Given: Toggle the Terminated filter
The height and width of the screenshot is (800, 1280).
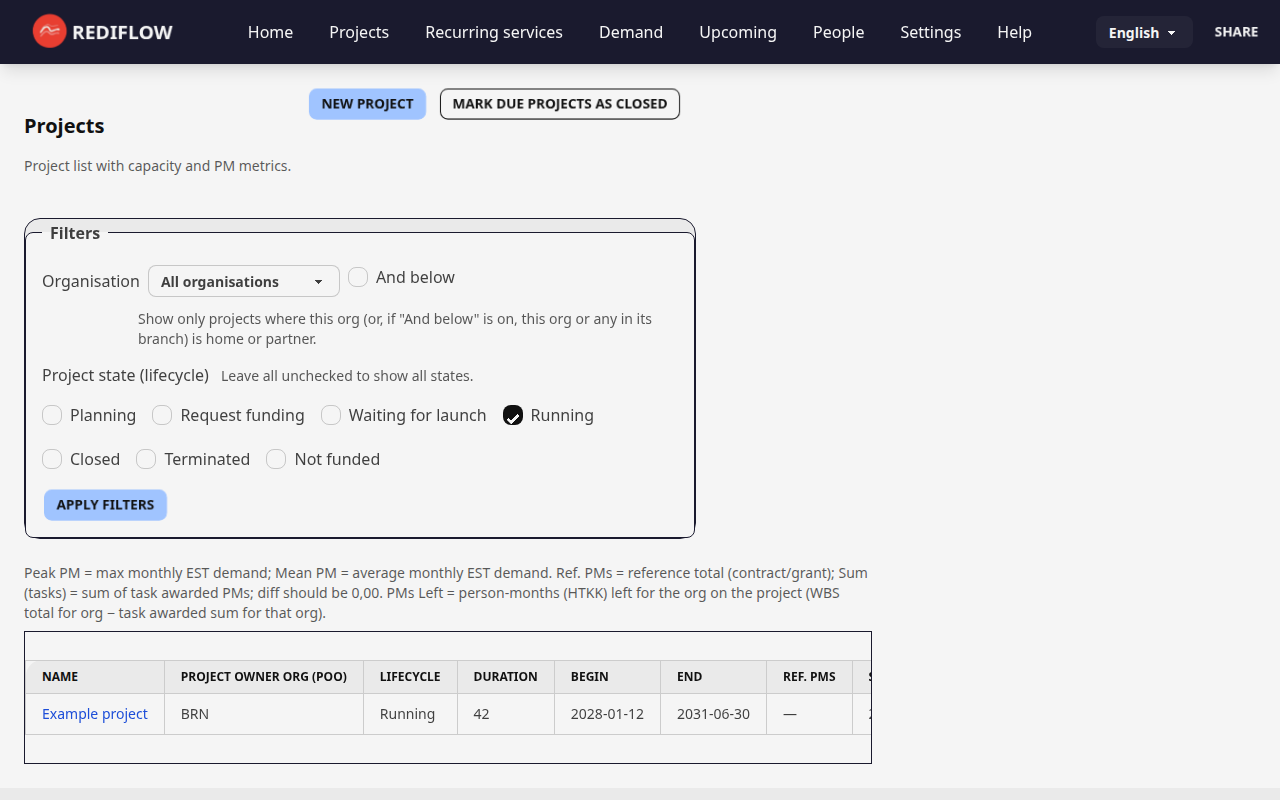Looking at the screenshot, I should [145, 459].
